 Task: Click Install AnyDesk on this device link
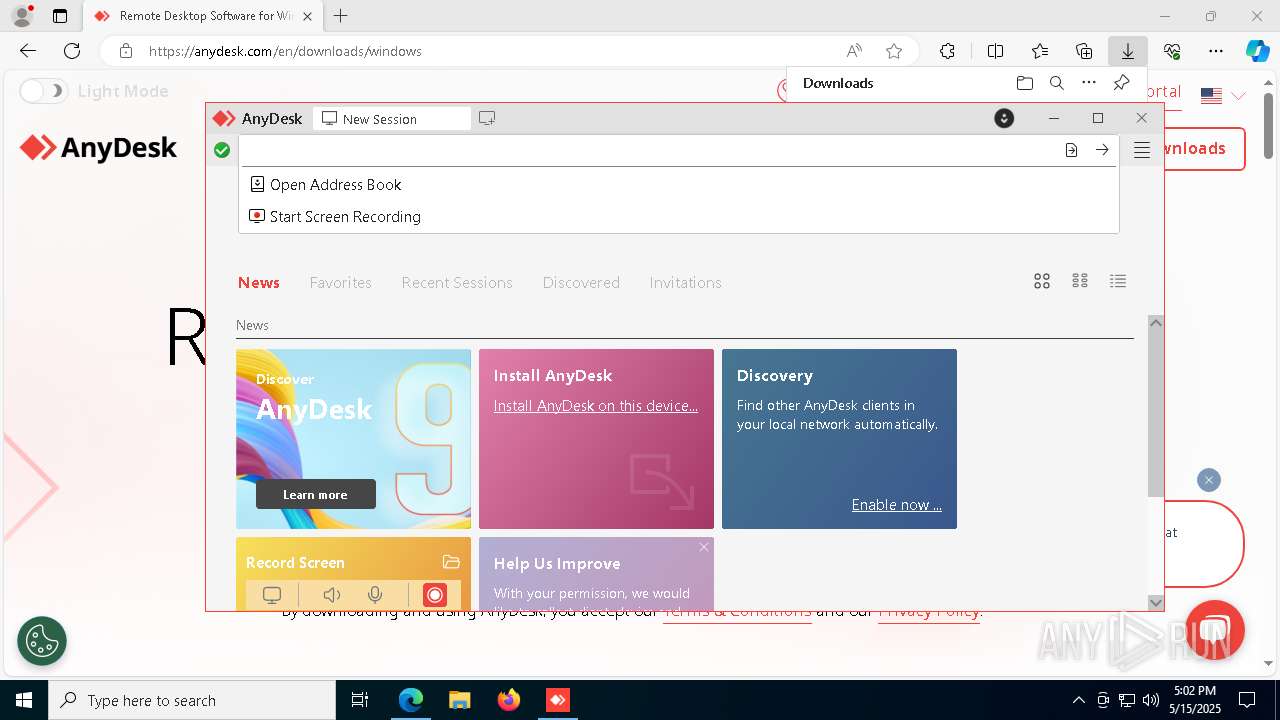[596, 406]
